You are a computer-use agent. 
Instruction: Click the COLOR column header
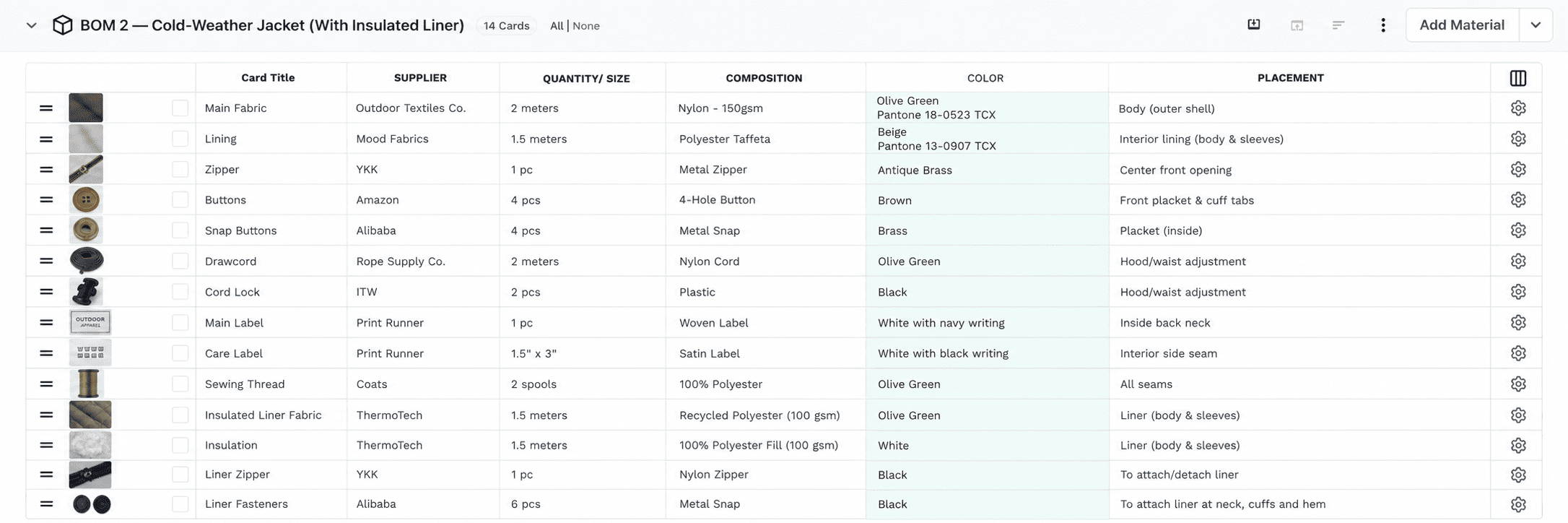tap(985, 78)
